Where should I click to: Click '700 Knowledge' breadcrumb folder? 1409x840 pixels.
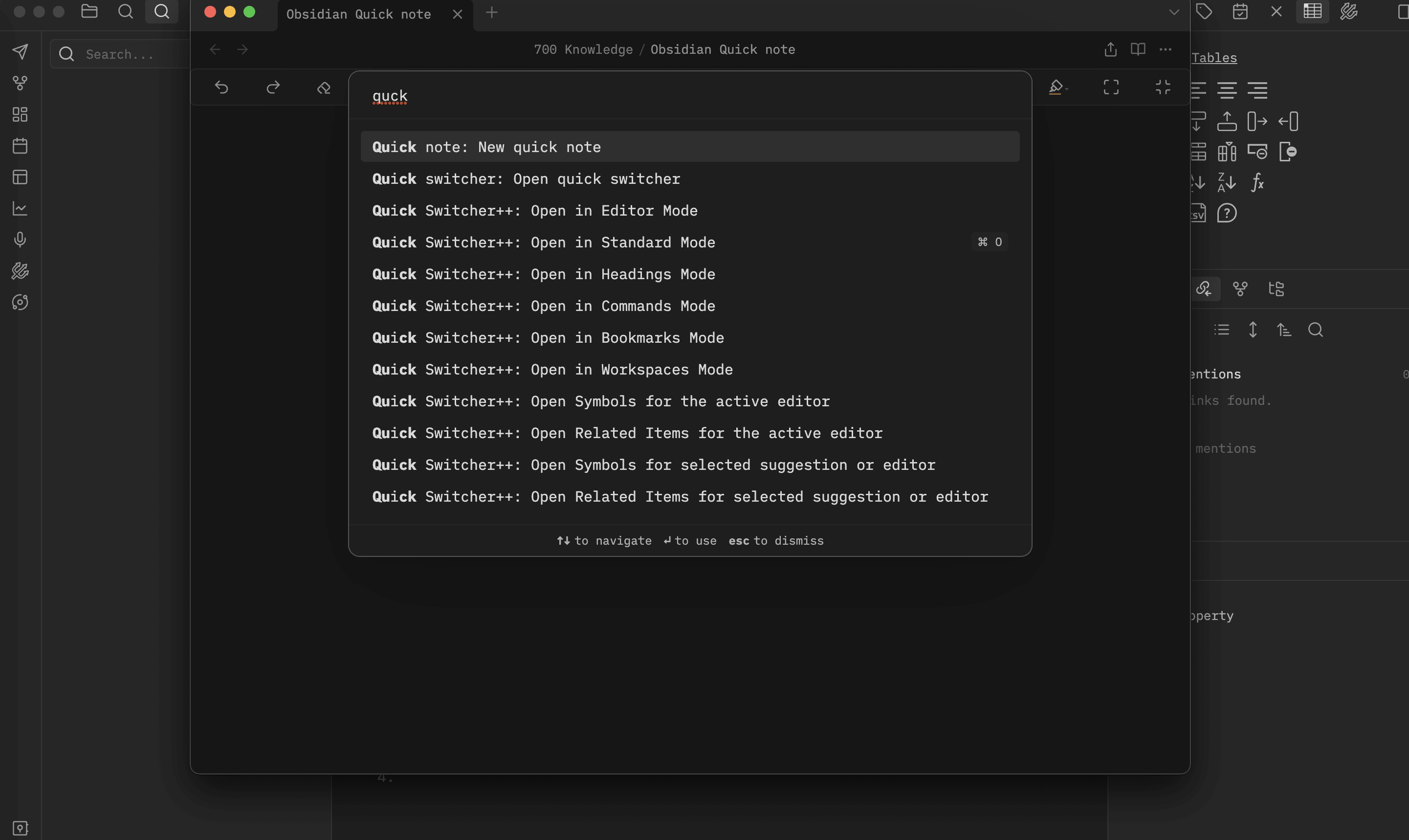click(x=583, y=50)
